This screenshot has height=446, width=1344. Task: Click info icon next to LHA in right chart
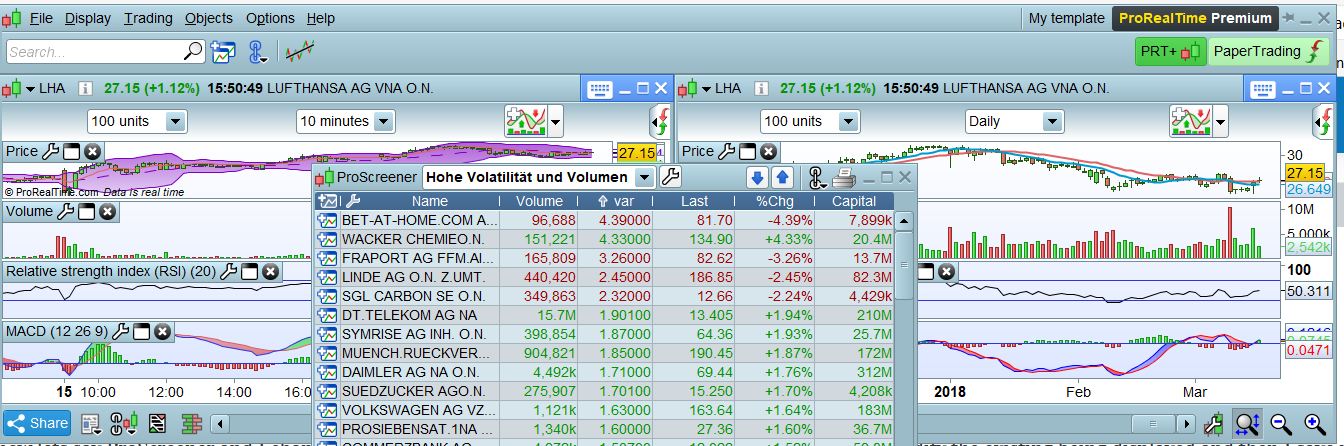coord(761,88)
